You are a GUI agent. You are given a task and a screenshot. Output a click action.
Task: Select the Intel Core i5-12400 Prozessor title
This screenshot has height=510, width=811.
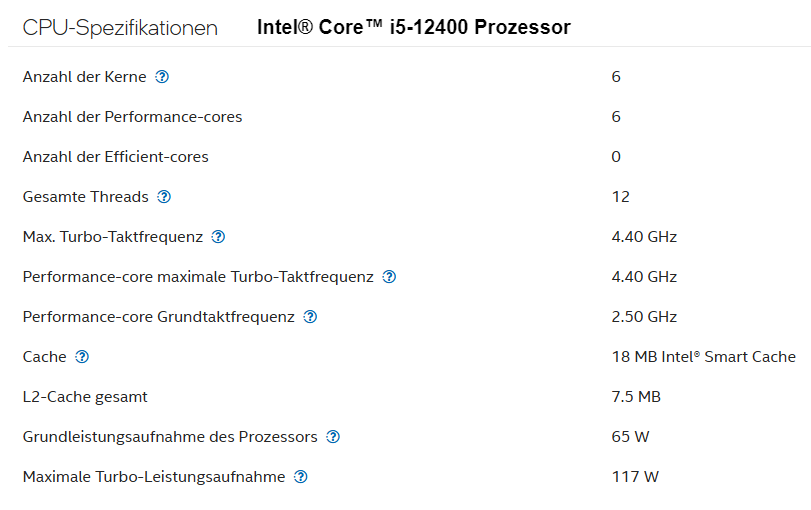click(x=414, y=27)
